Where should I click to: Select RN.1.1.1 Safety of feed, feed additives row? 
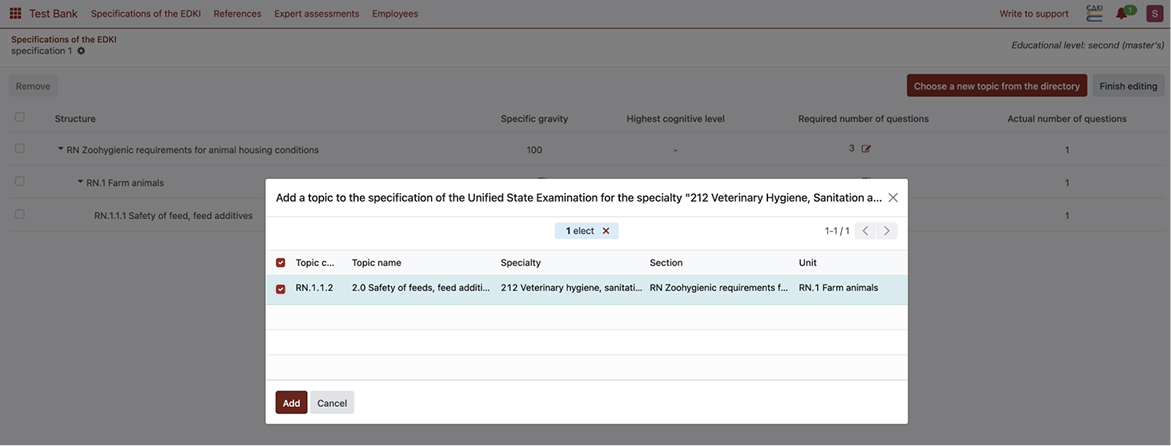tap(173, 215)
